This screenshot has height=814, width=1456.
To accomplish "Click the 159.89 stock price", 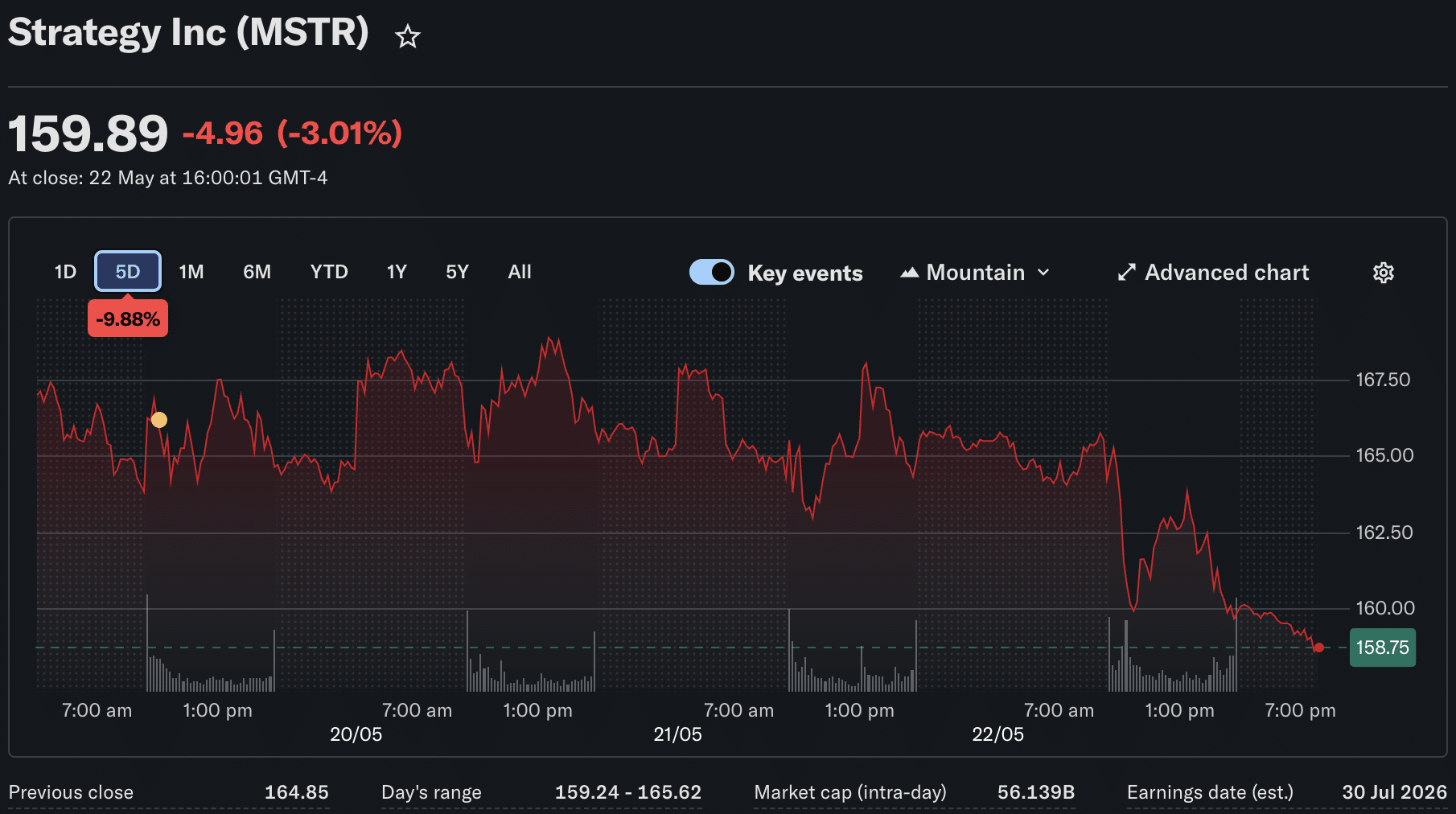I will 88,134.
